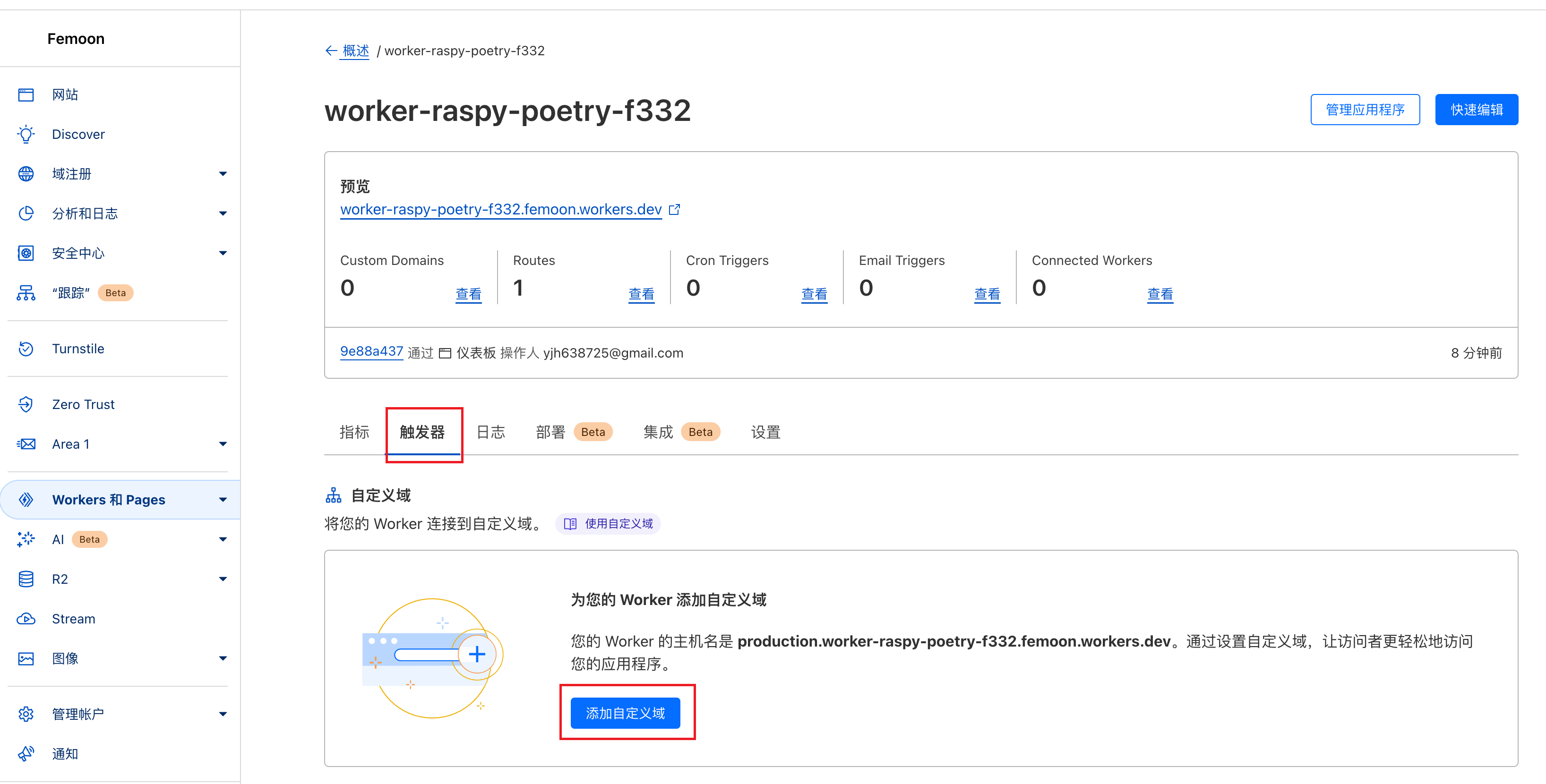Select the 分析和日志 sidebar icon
This screenshot has height=784, width=1546.
click(x=26, y=213)
